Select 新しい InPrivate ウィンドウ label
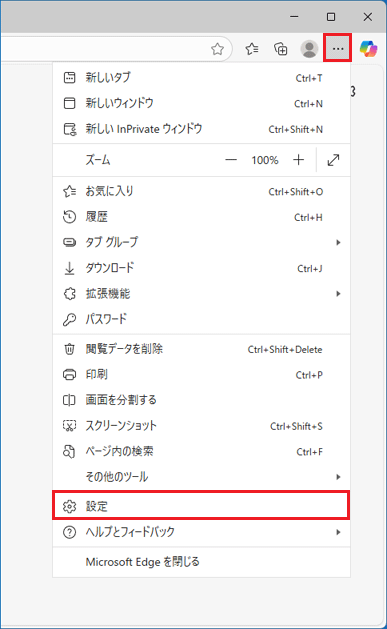 [144, 129]
